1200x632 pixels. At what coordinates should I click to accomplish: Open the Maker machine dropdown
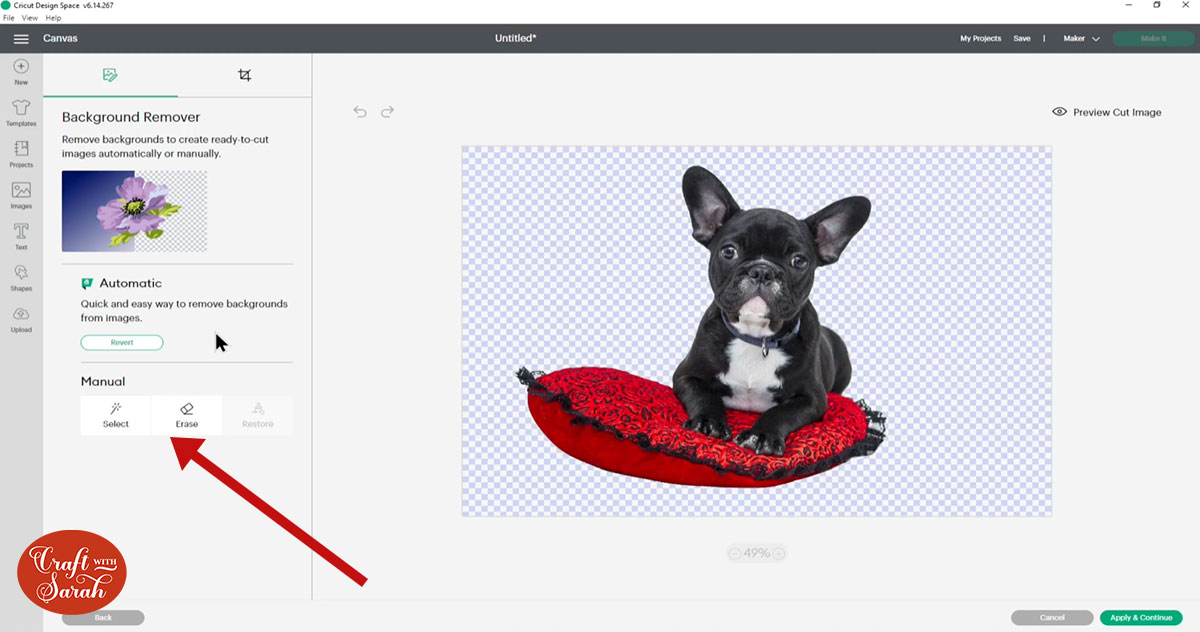click(1080, 38)
